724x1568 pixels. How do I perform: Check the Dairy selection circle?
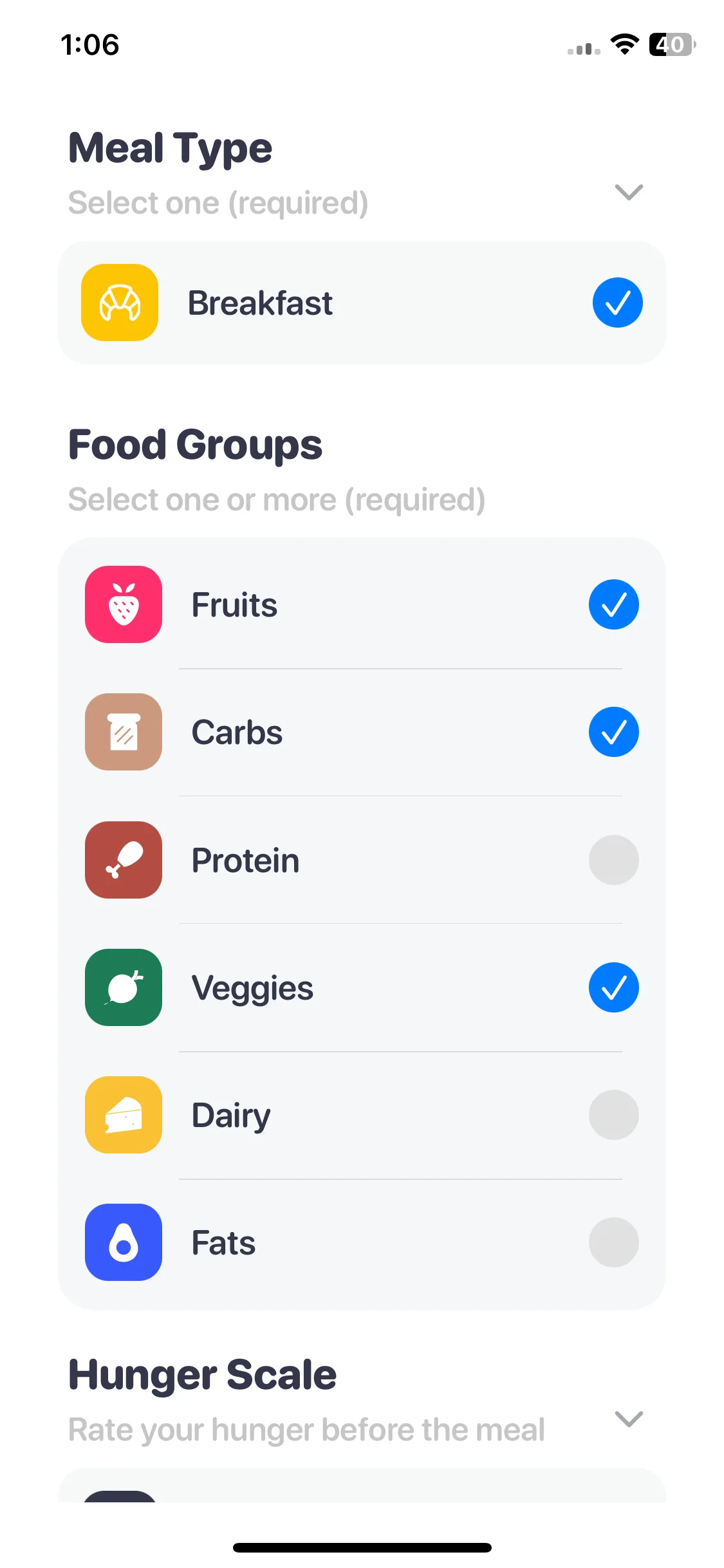614,1115
